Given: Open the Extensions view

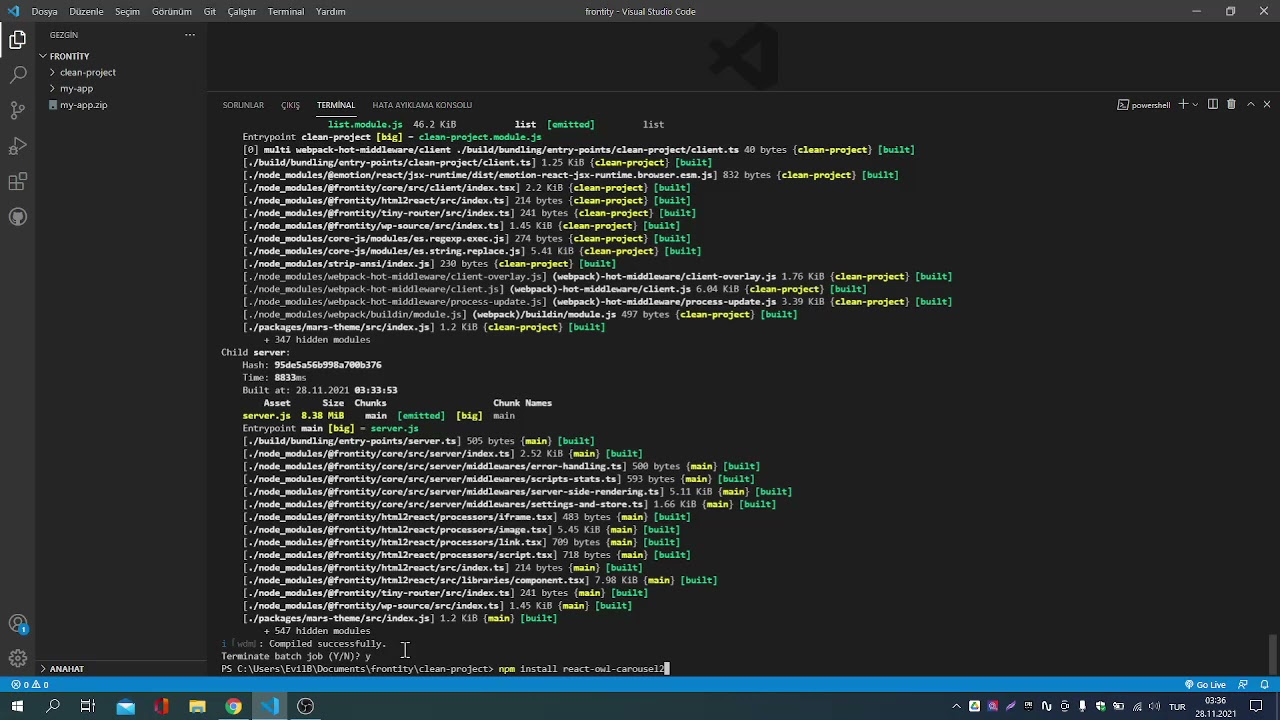Looking at the screenshot, I should (17, 182).
